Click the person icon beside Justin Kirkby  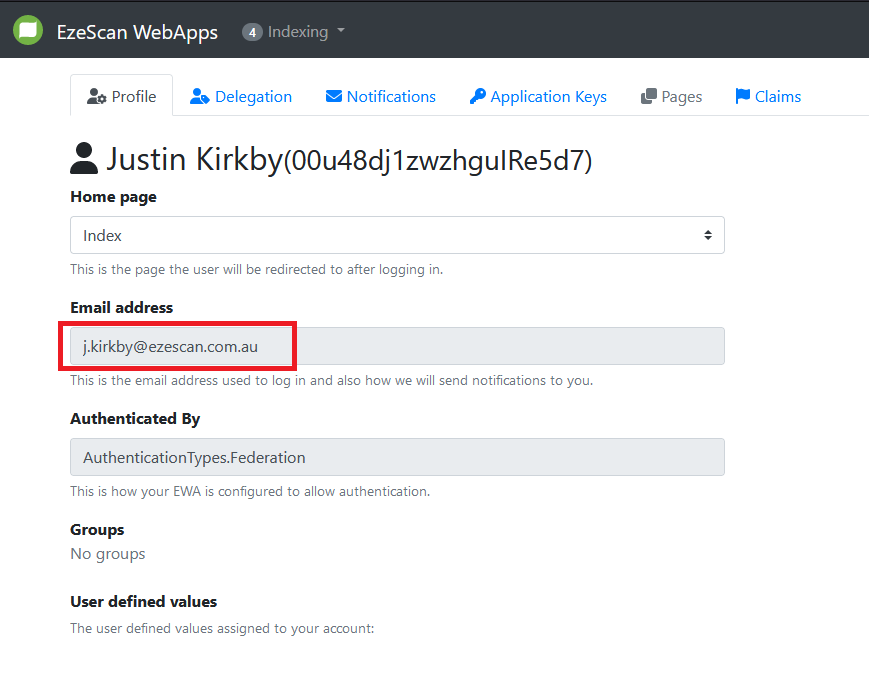[x=84, y=158]
